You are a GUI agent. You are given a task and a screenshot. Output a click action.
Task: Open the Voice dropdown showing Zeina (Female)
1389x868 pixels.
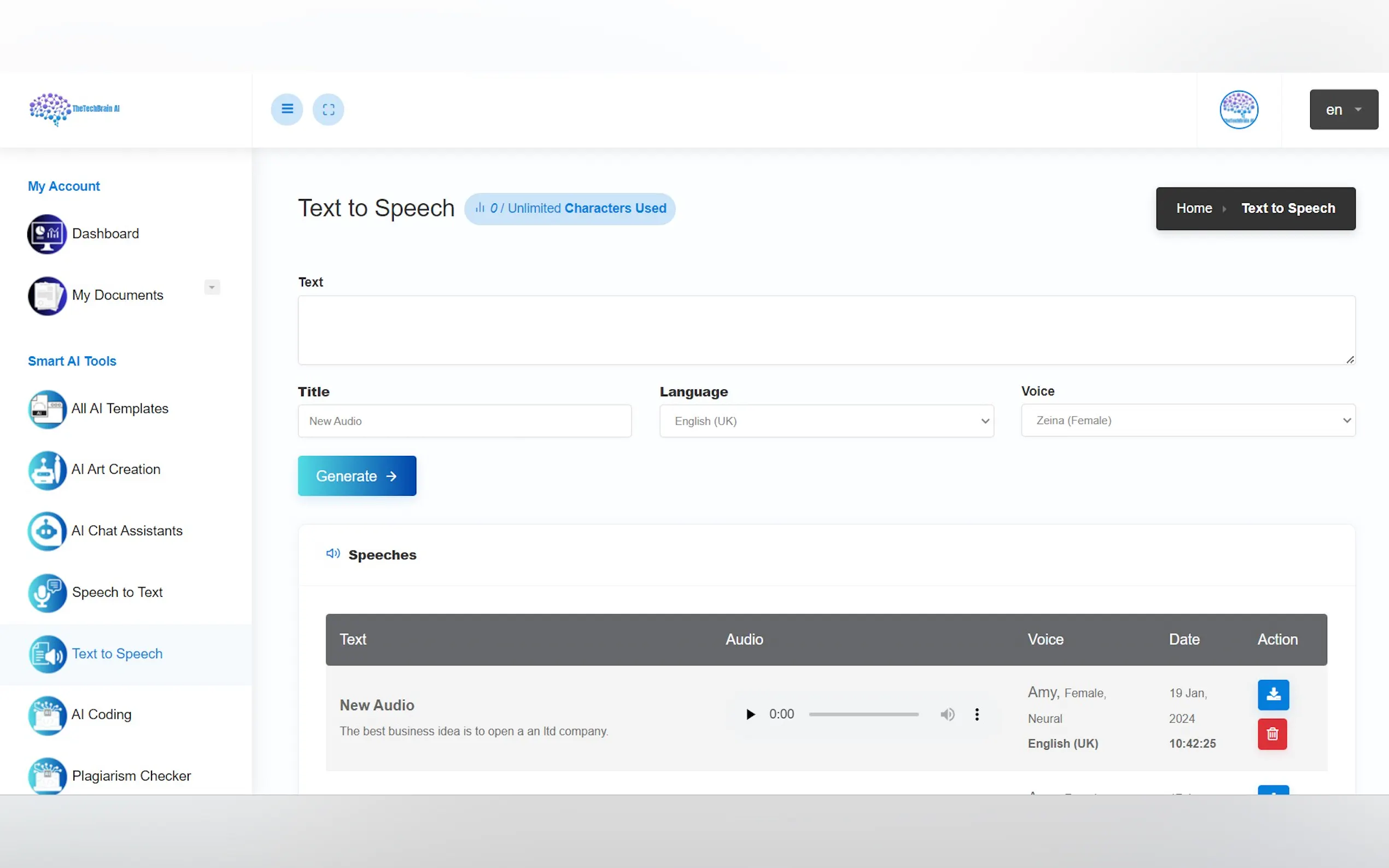coord(1187,420)
